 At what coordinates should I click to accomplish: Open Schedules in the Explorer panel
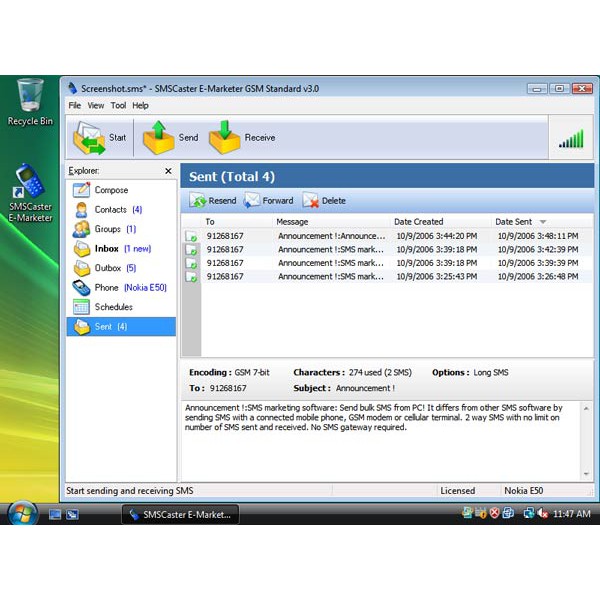[81, 307]
